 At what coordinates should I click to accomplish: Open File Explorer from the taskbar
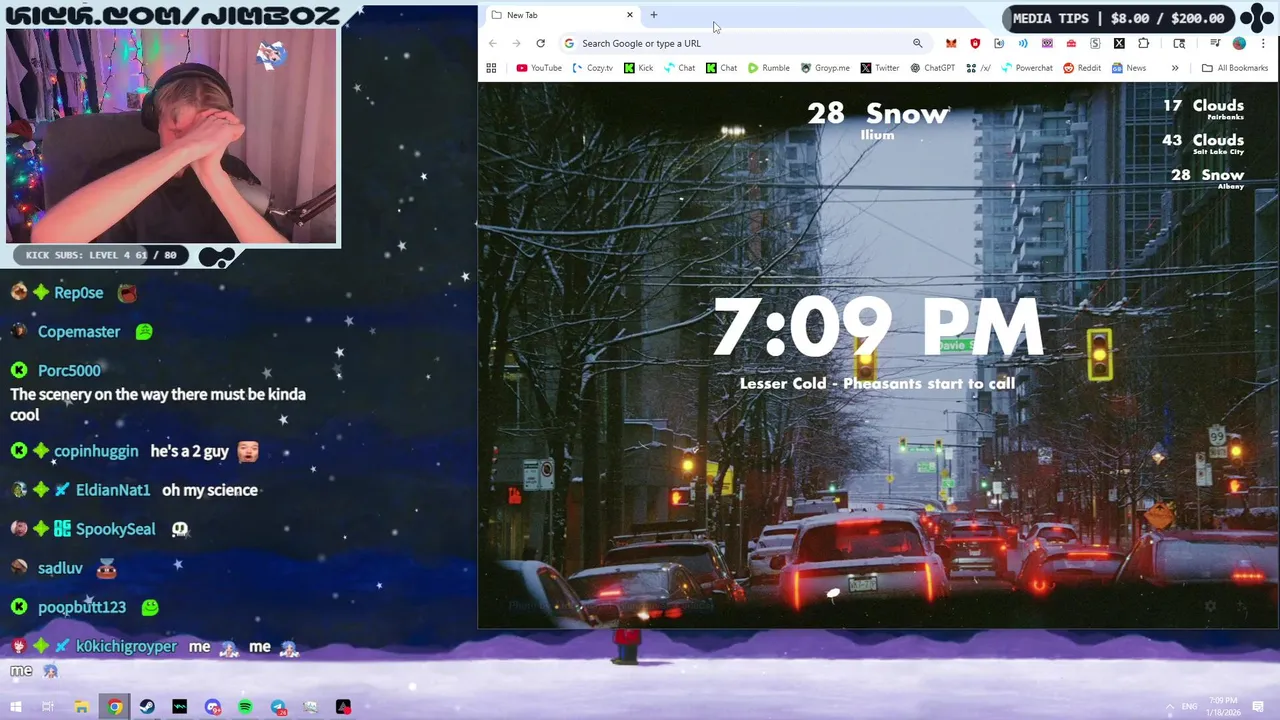(81, 707)
